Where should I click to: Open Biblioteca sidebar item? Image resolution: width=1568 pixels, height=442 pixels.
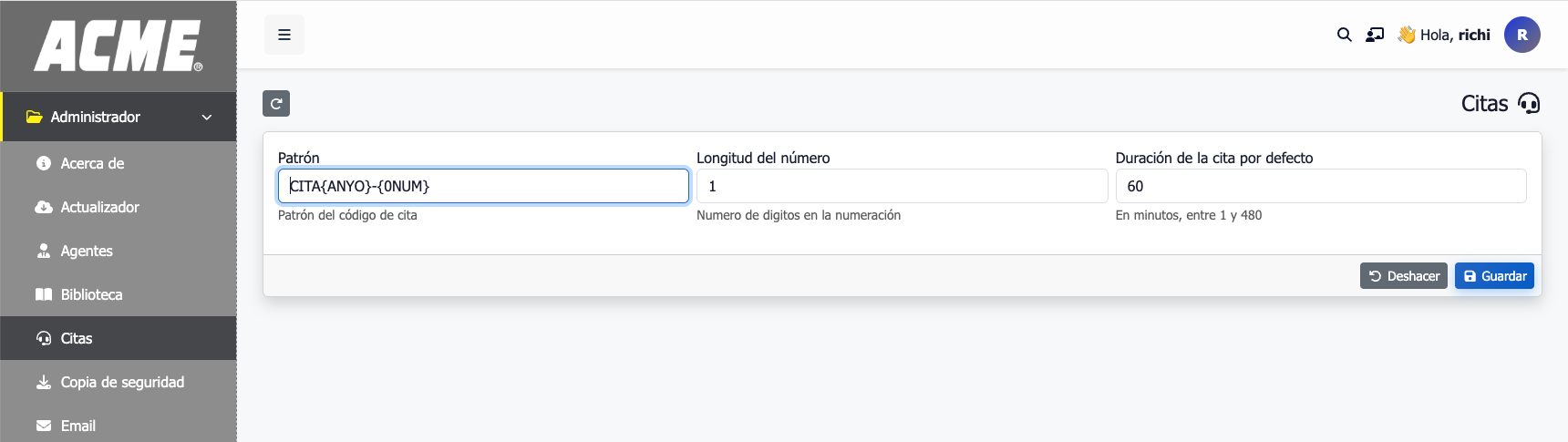(91, 295)
